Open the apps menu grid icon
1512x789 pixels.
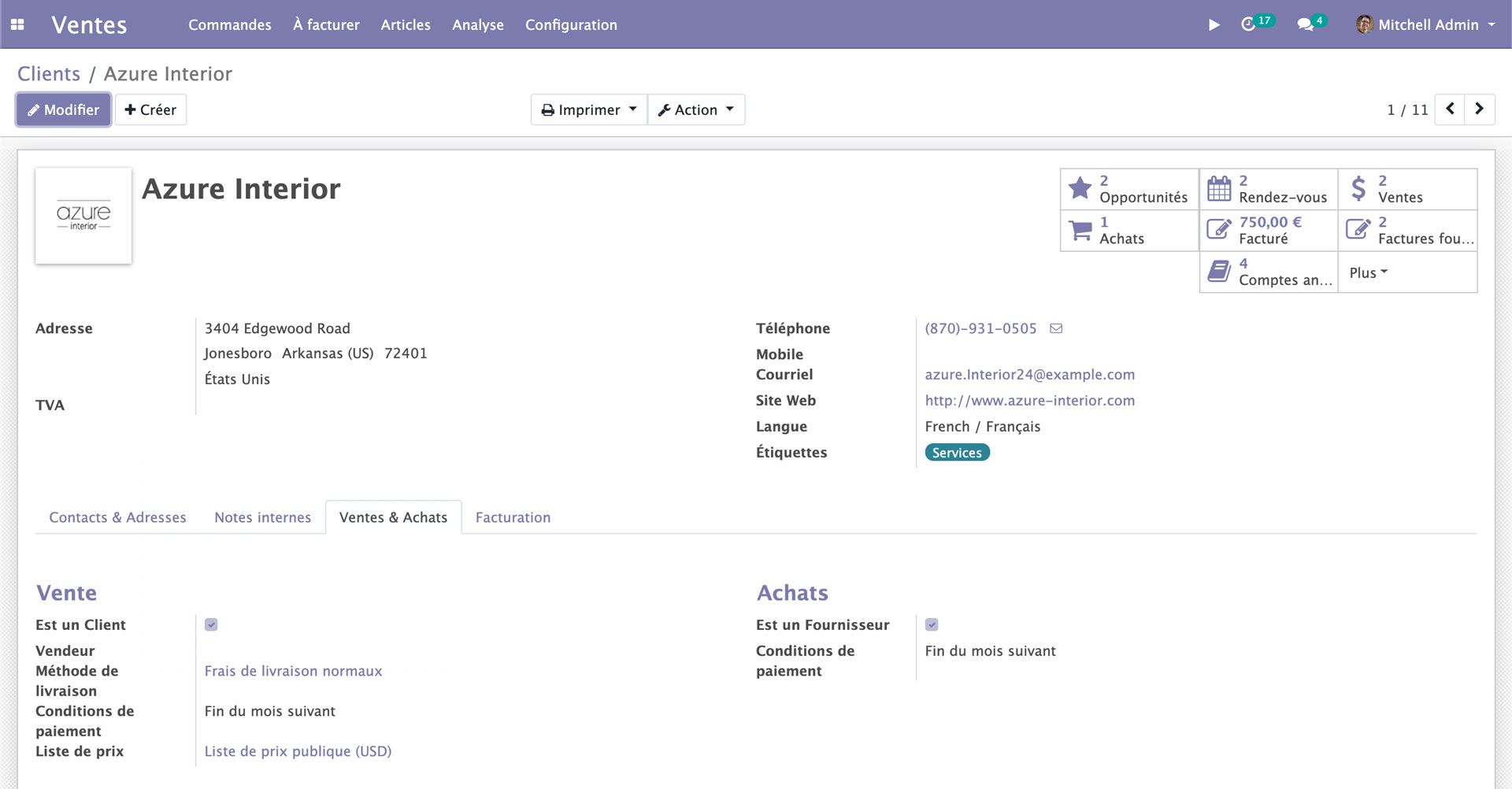click(17, 24)
